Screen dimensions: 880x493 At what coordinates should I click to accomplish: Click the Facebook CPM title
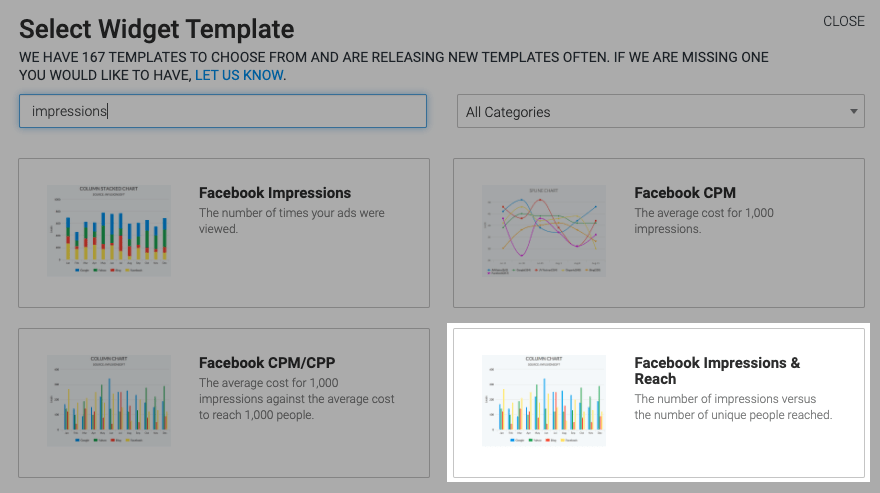coord(685,193)
